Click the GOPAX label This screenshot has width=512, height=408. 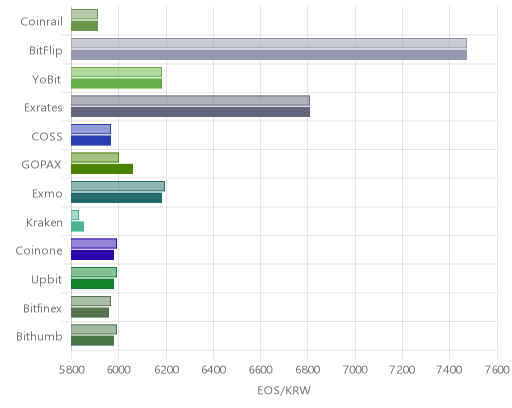[x=42, y=165]
